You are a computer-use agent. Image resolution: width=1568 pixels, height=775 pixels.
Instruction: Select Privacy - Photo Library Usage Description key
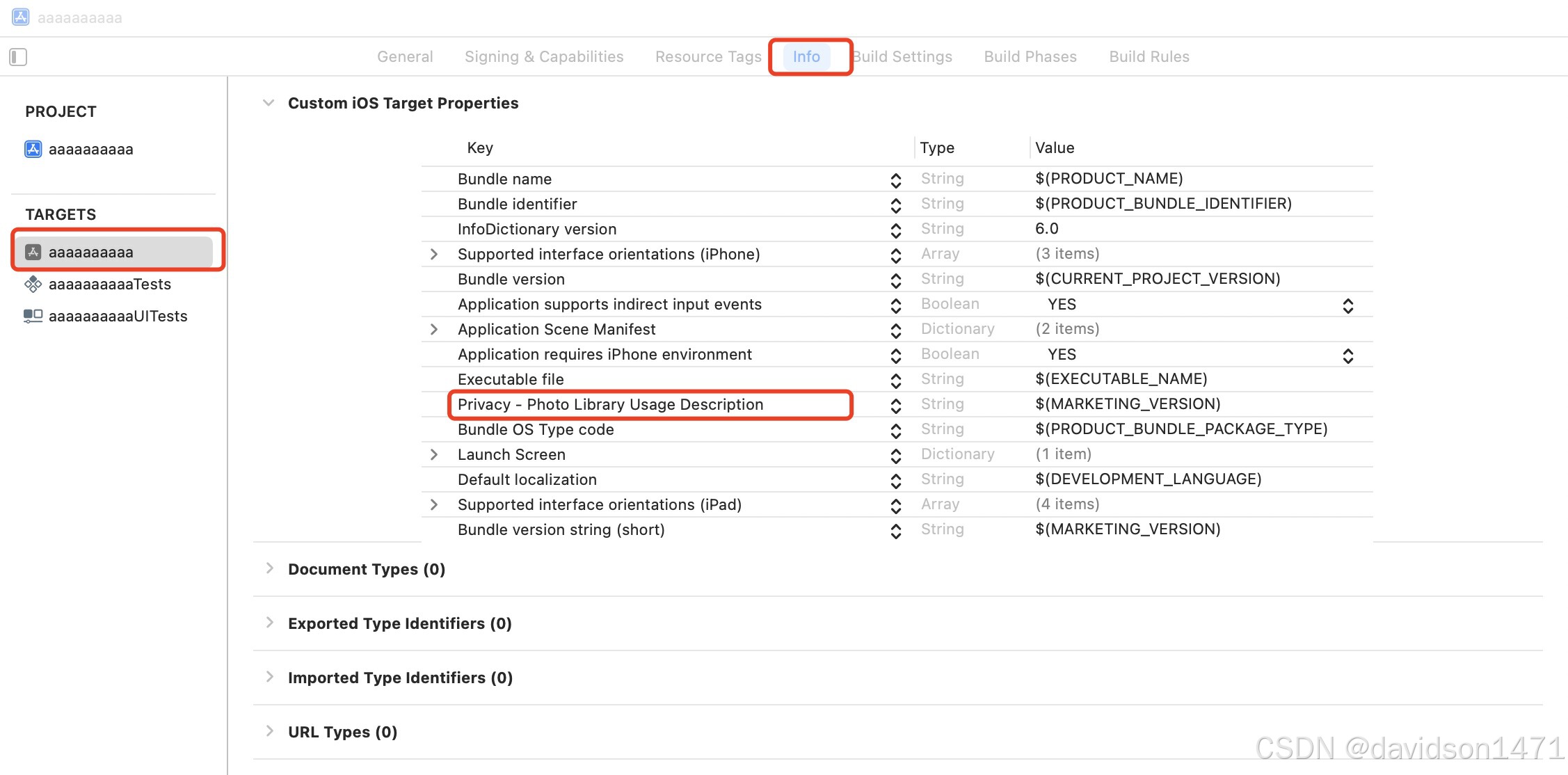pos(610,405)
